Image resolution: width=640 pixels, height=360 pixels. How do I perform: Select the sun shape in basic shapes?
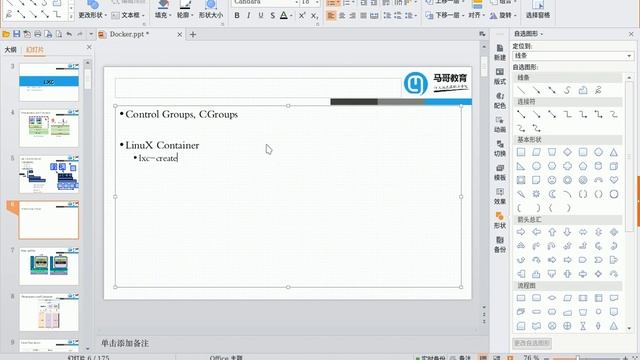pyautogui.click(x=536, y=194)
